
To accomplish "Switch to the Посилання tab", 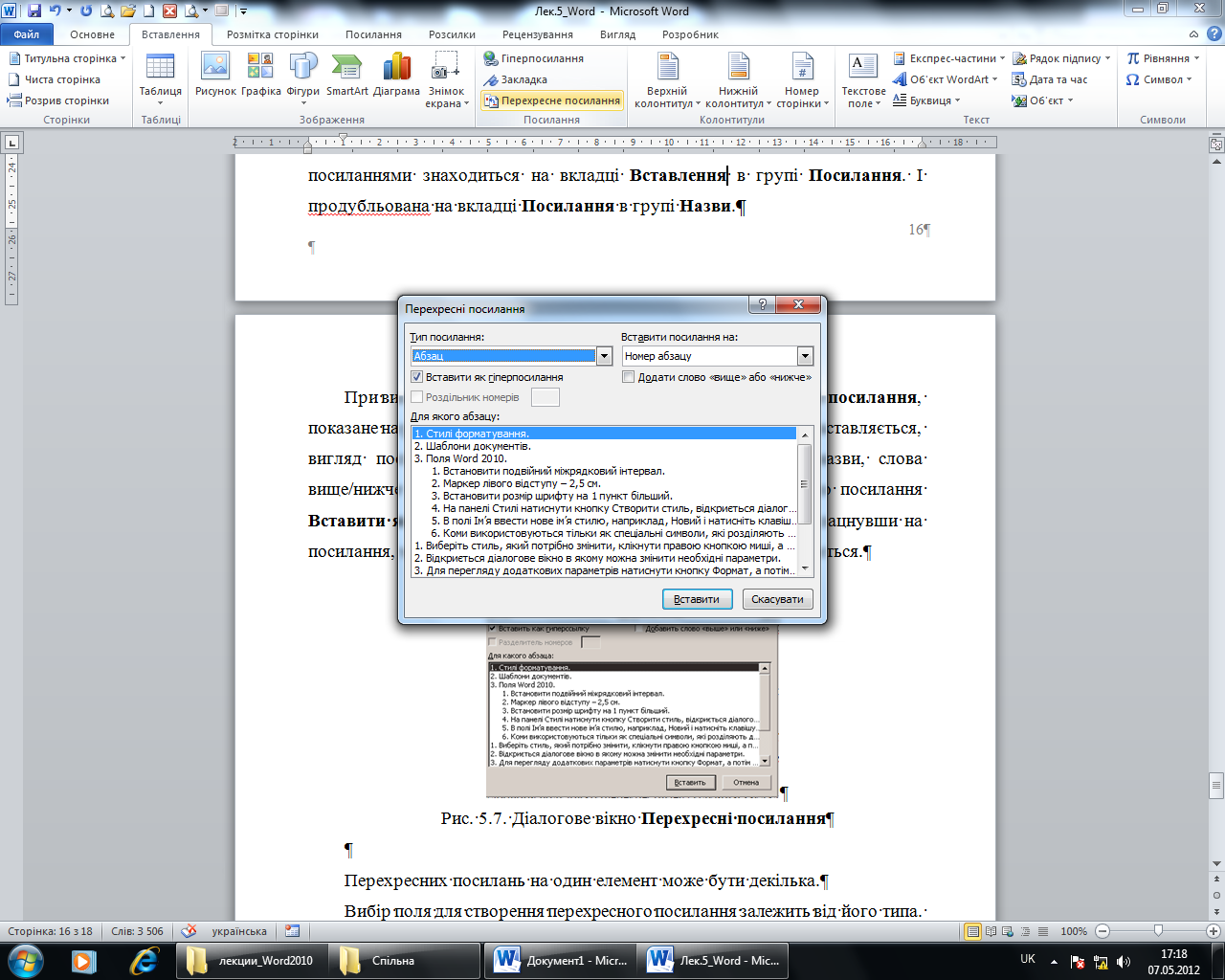I will point(373,34).
